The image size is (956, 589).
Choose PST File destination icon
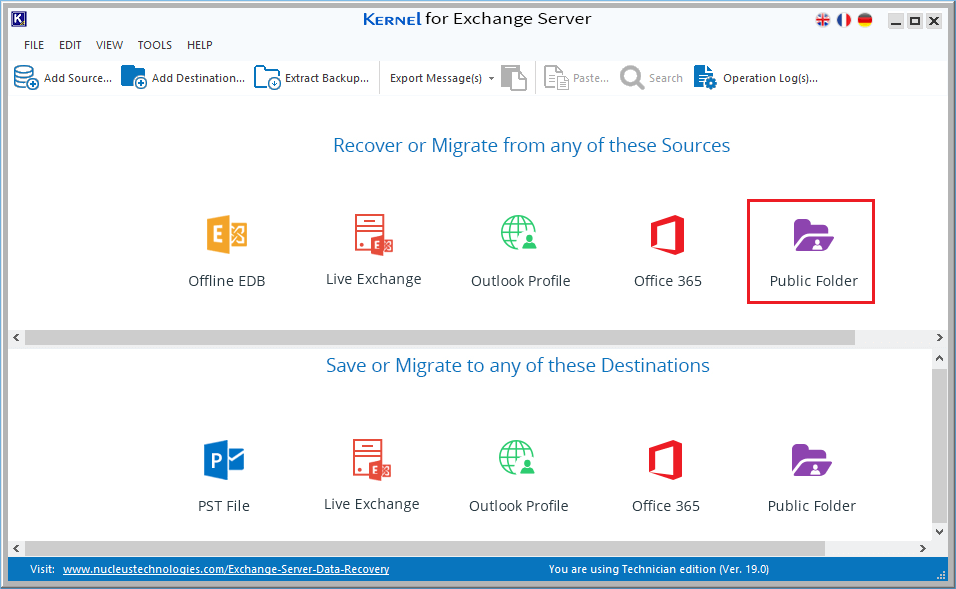[224, 460]
